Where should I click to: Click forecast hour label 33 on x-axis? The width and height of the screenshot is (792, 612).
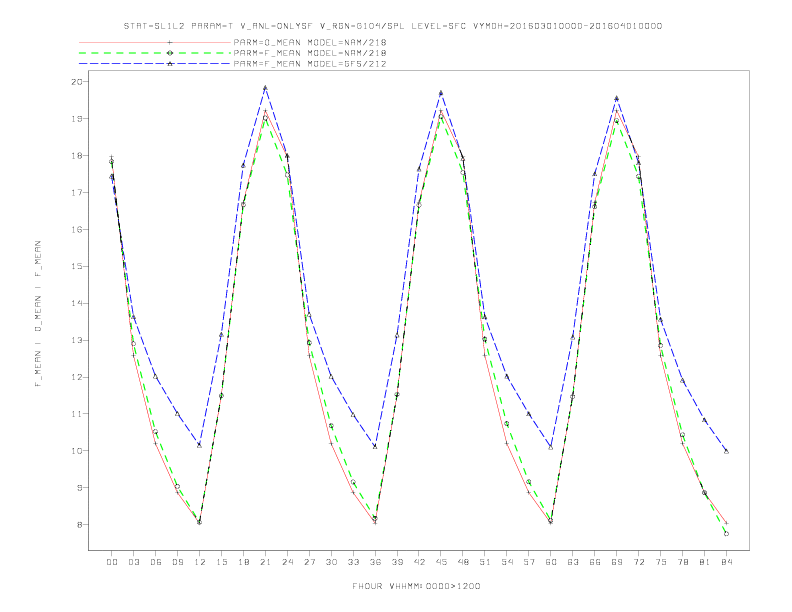coord(353,562)
